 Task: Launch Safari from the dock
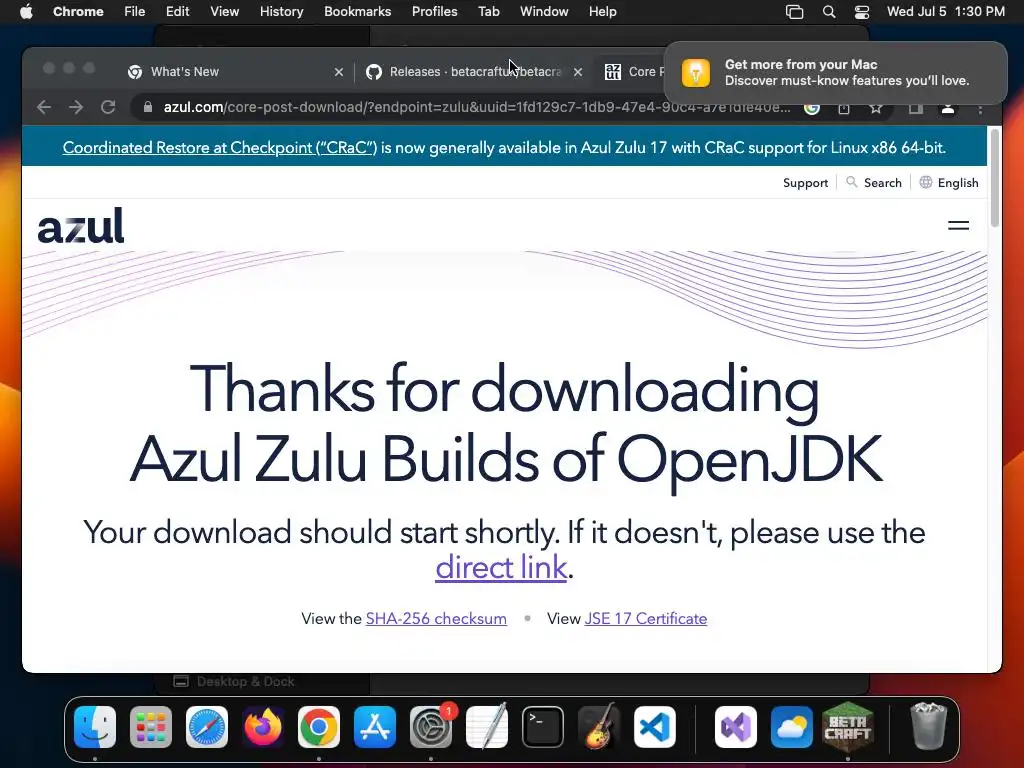(207, 727)
